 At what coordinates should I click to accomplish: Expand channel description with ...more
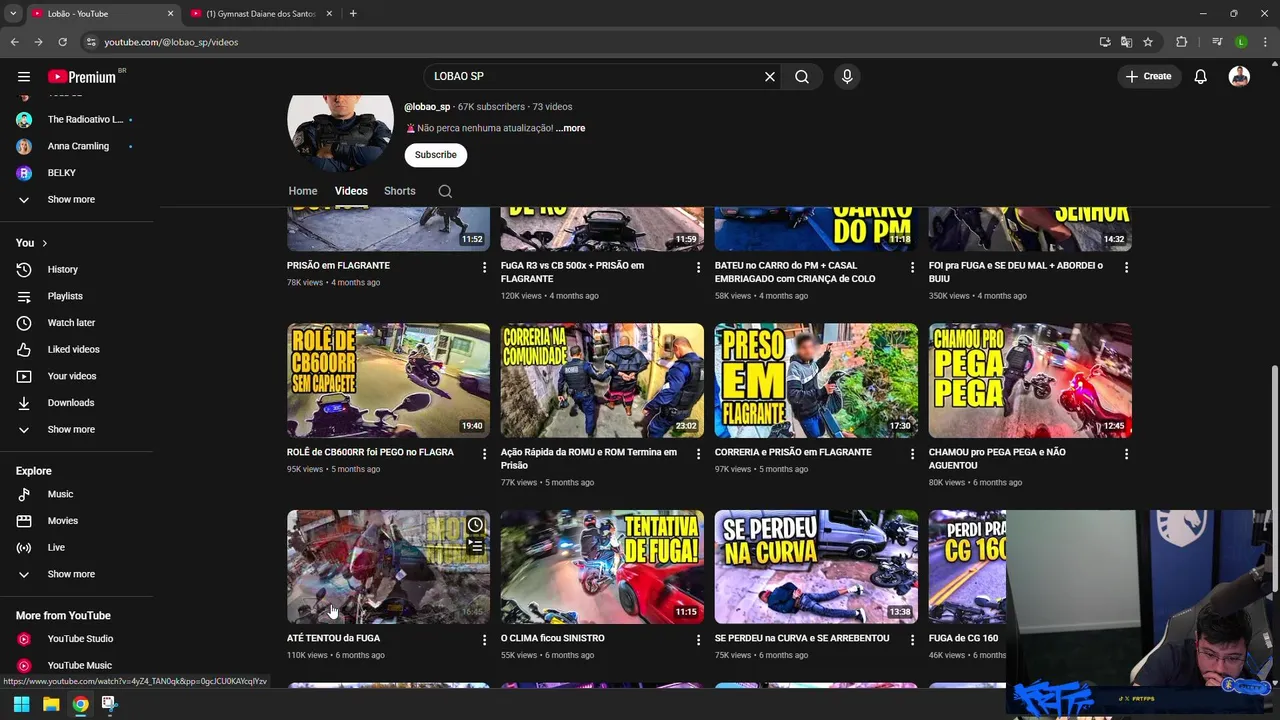[x=570, y=128]
